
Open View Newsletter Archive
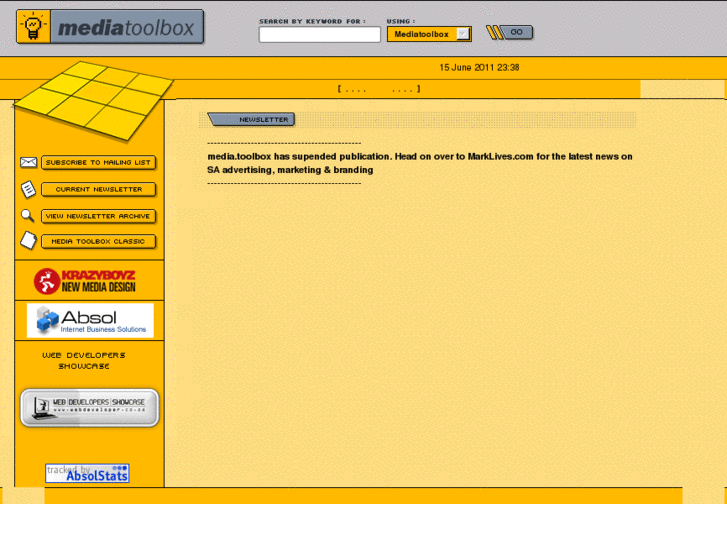click(x=98, y=217)
